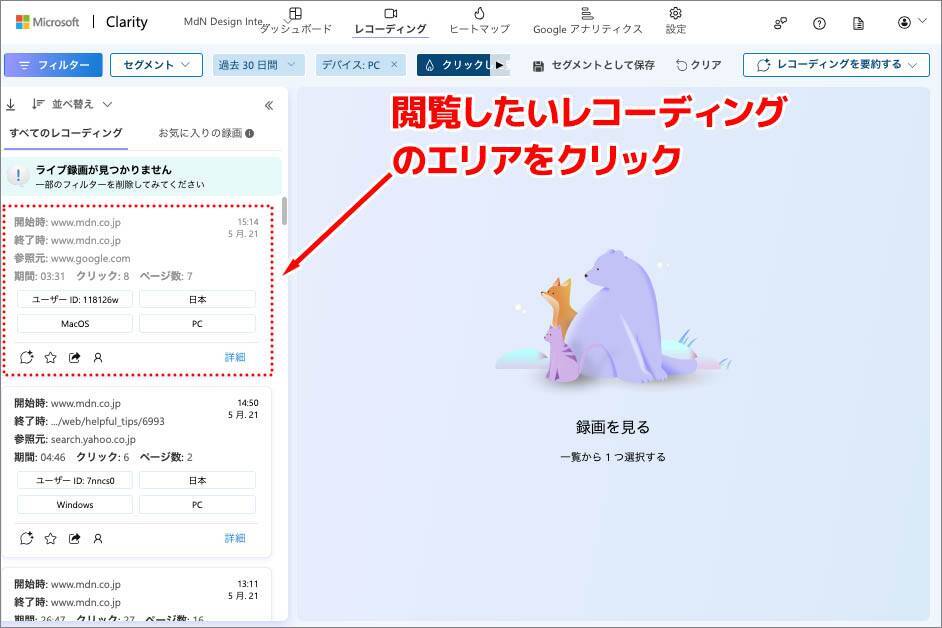Open the 過去 30 日間 date range dropdown
Viewport: 942px width, 628px height.
click(259, 65)
